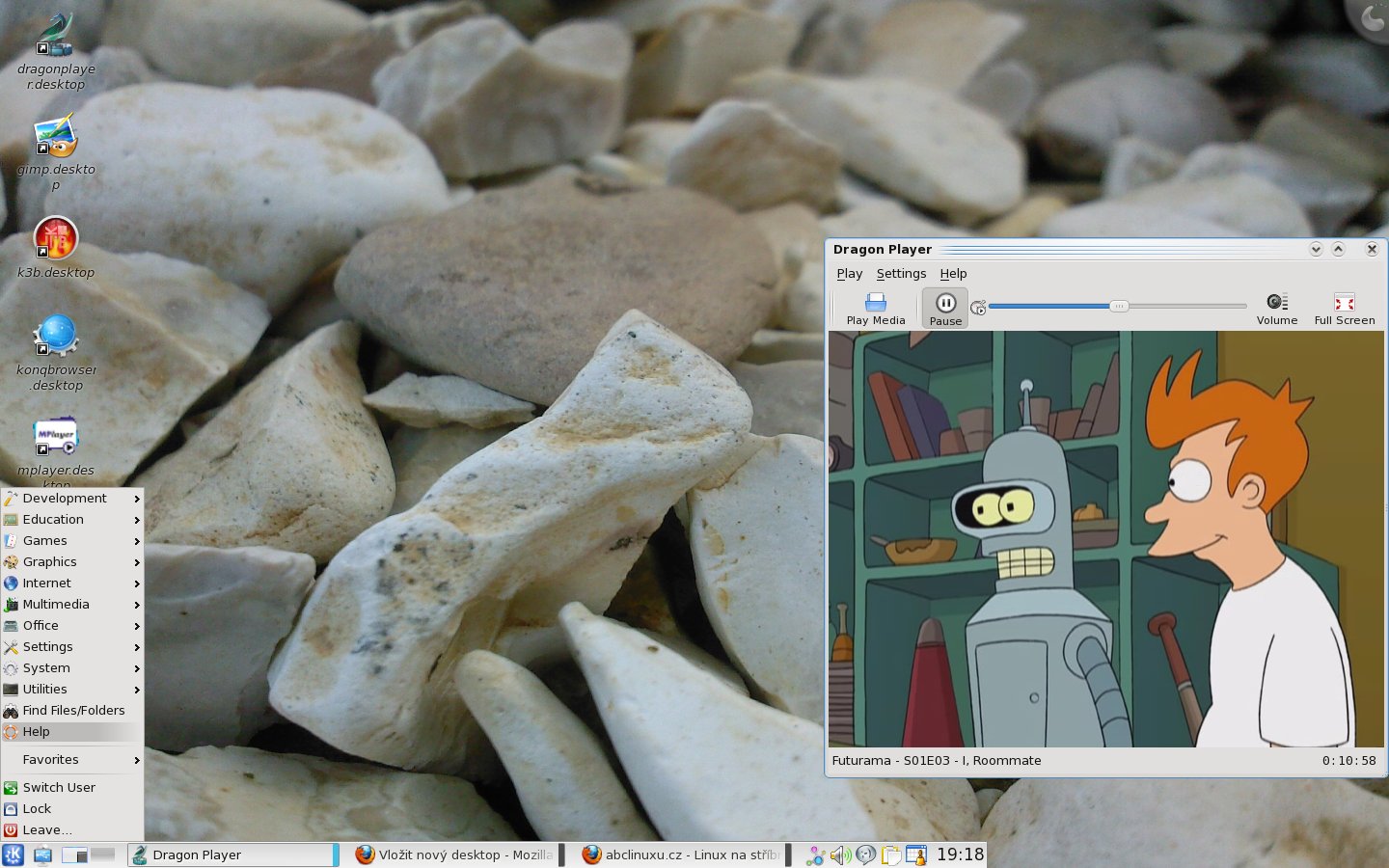The image size is (1389, 868).
Task: Click the unplayed part of the seek bar
Action: [x=1187, y=306]
